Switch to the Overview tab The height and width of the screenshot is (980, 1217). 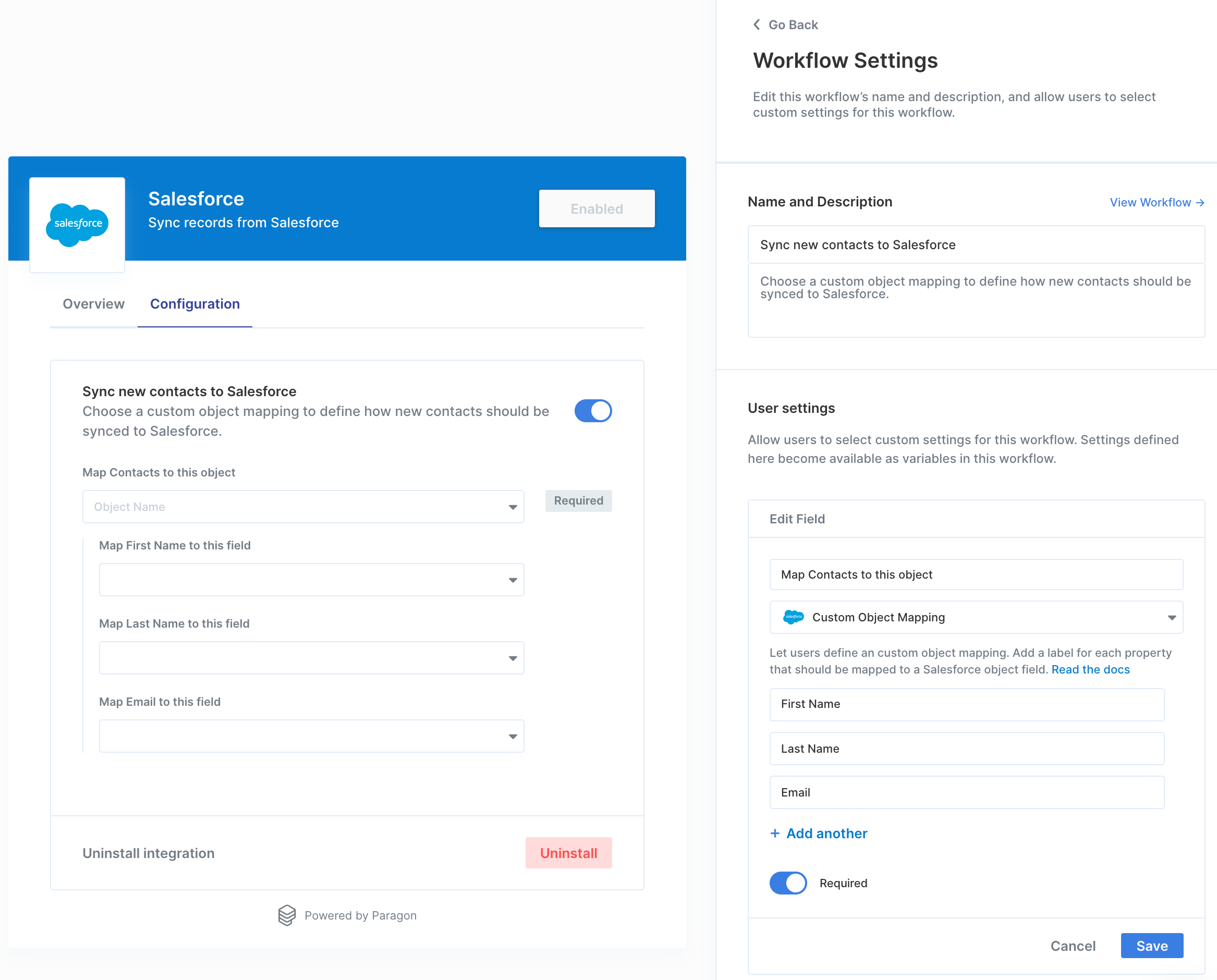tap(94, 304)
